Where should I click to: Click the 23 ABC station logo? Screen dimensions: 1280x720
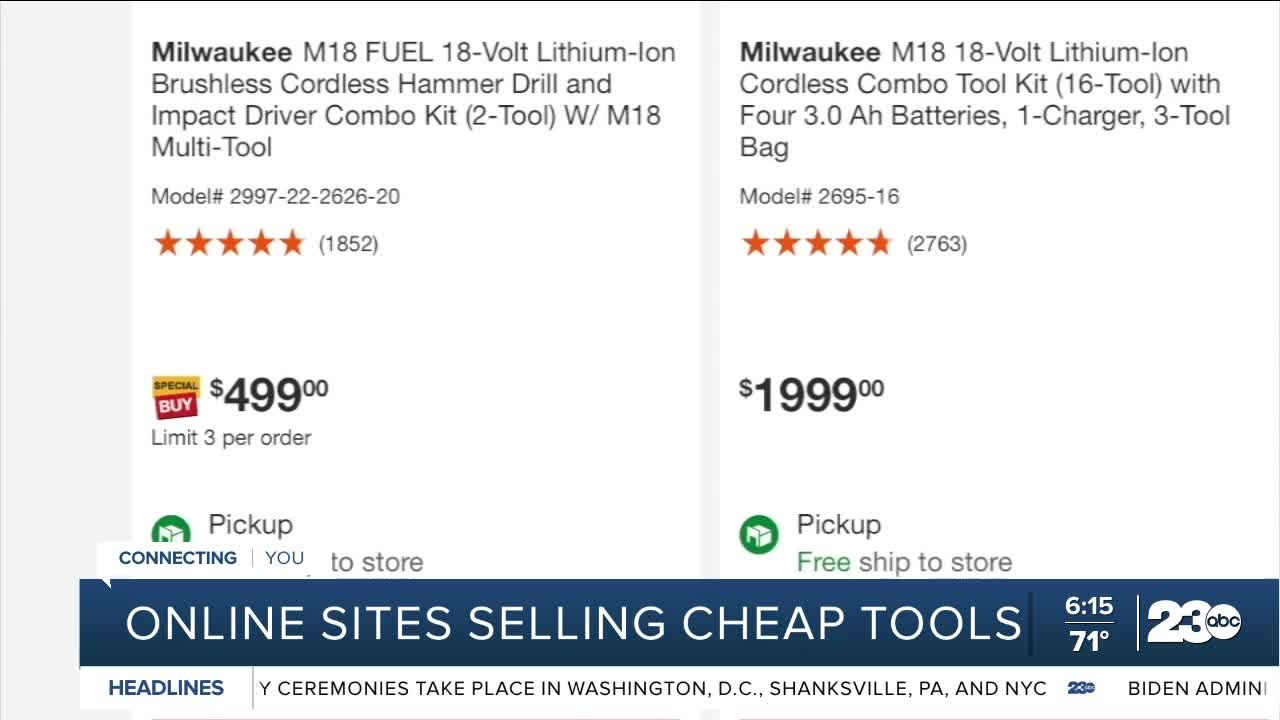click(x=1194, y=623)
